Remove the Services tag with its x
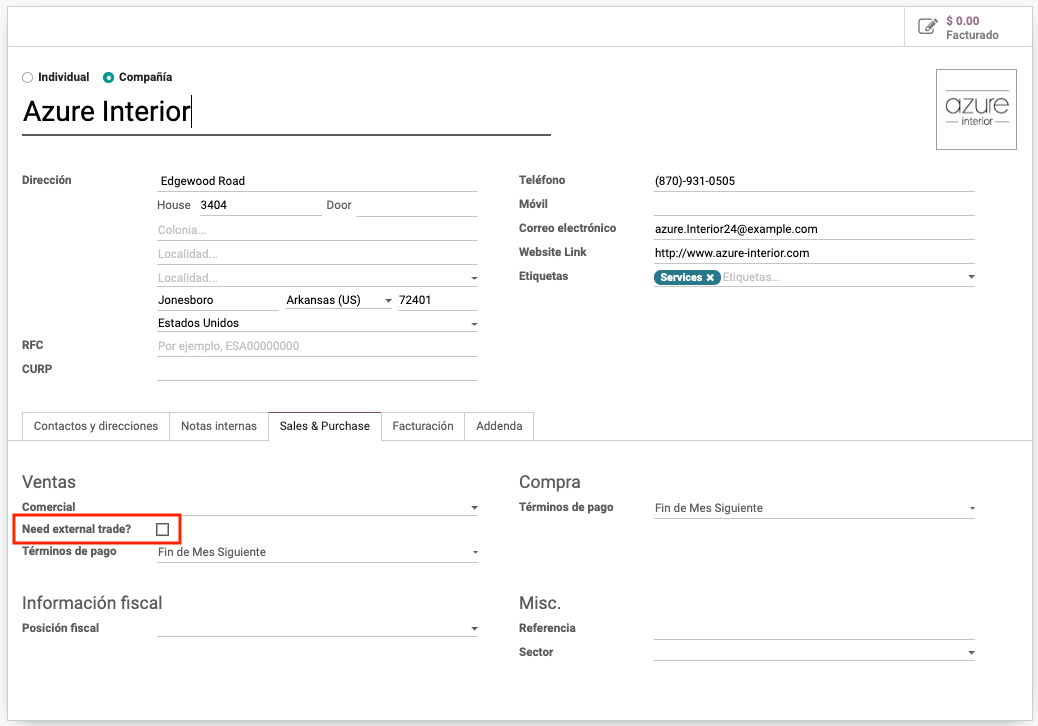This screenshot has width=1038, height=726. point(710,277)
